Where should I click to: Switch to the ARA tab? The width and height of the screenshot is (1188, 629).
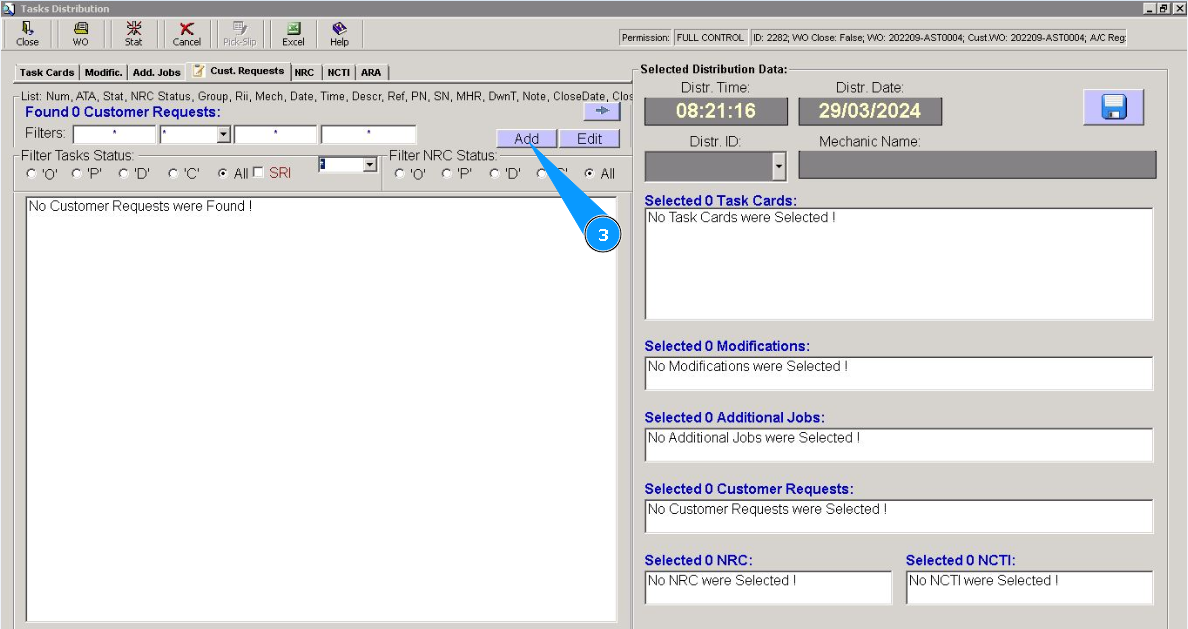370,73
